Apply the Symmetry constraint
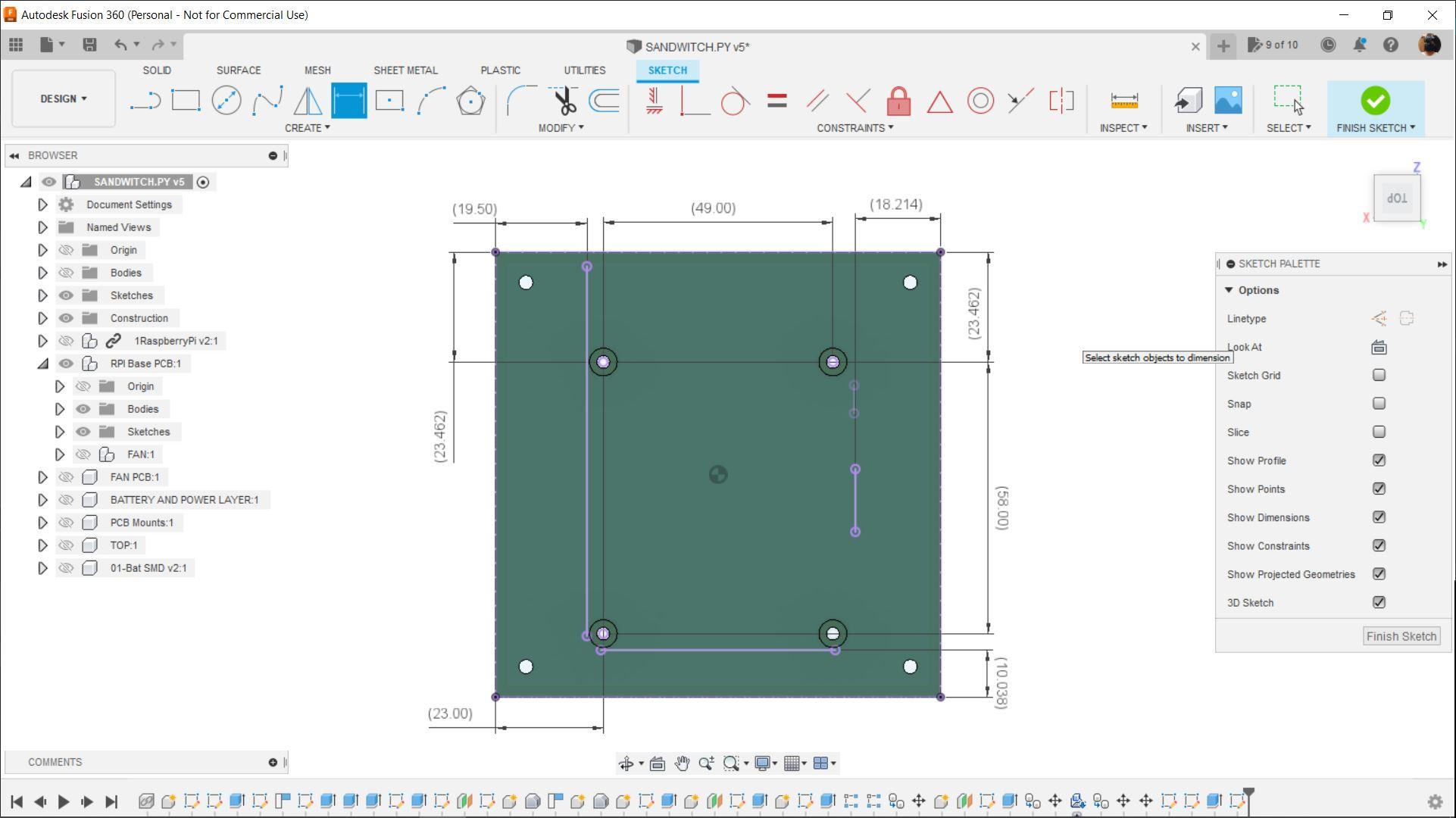 [1061, 101]
